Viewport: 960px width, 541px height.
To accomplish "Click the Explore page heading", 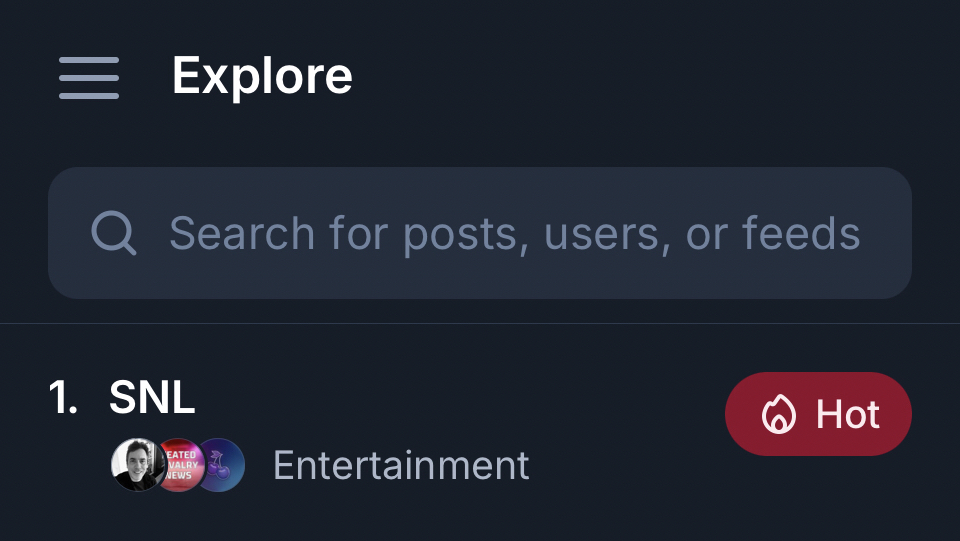I will (262, 76).
